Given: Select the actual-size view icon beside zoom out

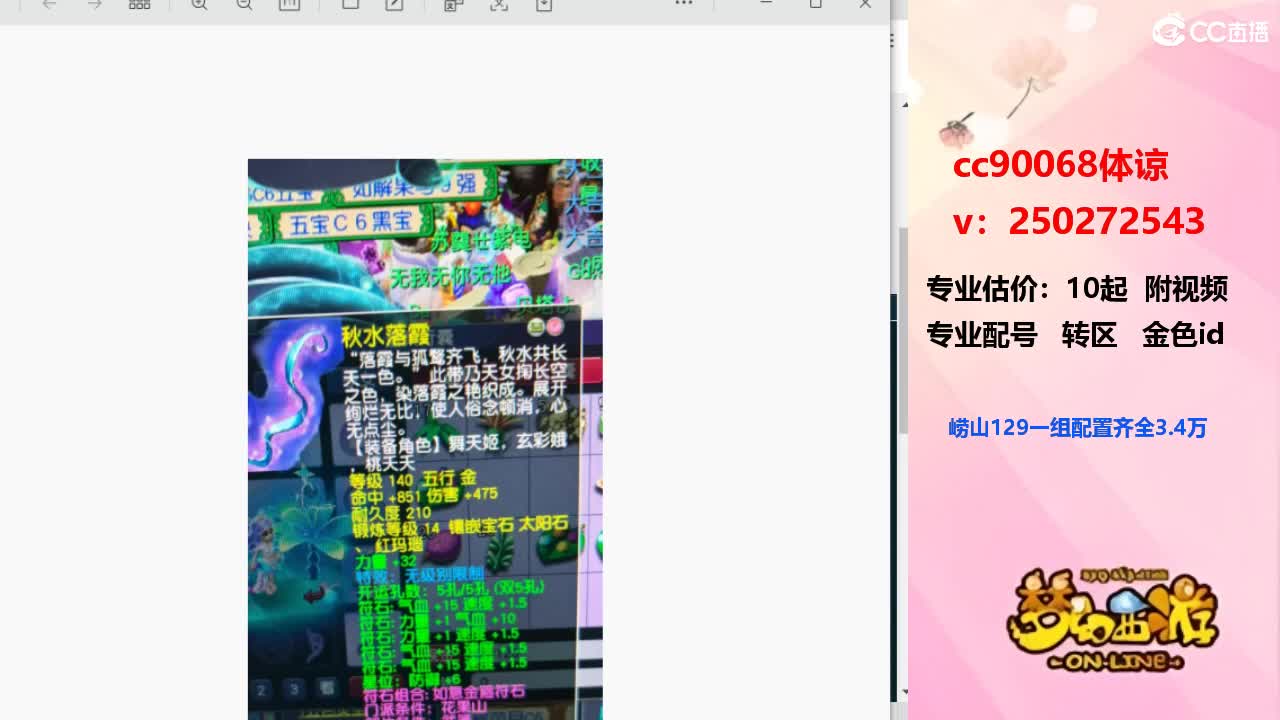Looking at the screenshot, I should coord(289,5).
